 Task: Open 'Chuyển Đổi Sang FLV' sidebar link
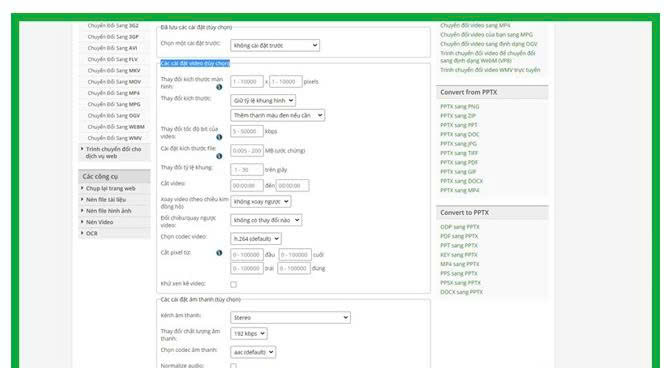click(x=113, y=59)
